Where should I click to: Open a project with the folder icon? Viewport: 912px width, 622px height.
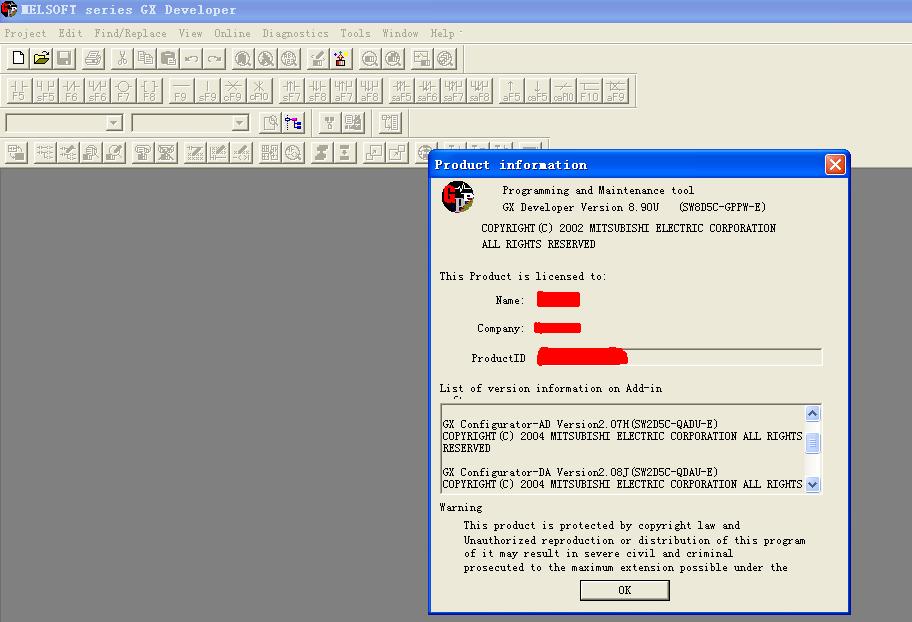pyautogui.click(x=41, y=59)
